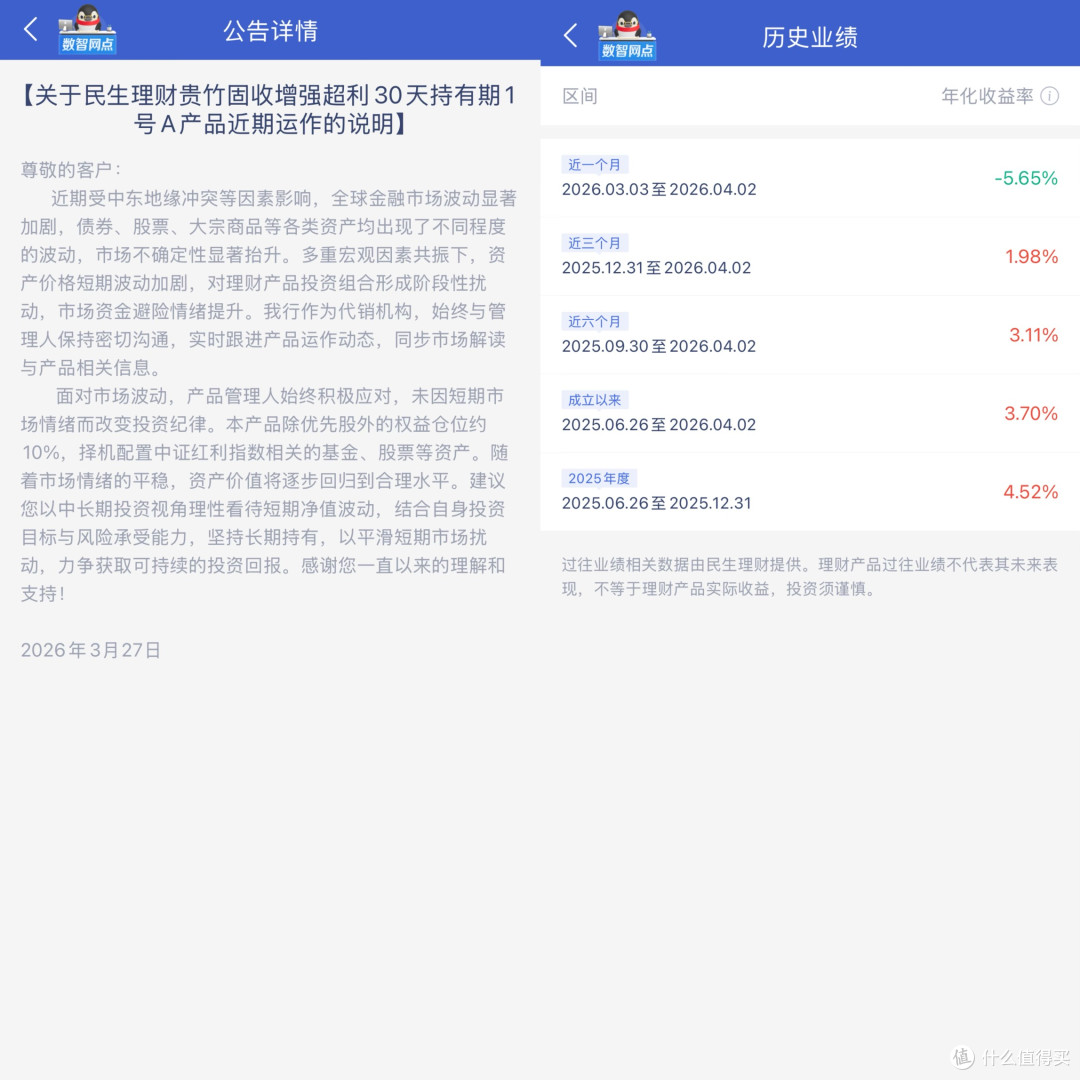Tap the 1.98% return value
Viewport: 1080px width, 1080px height.
(1031, 257)
